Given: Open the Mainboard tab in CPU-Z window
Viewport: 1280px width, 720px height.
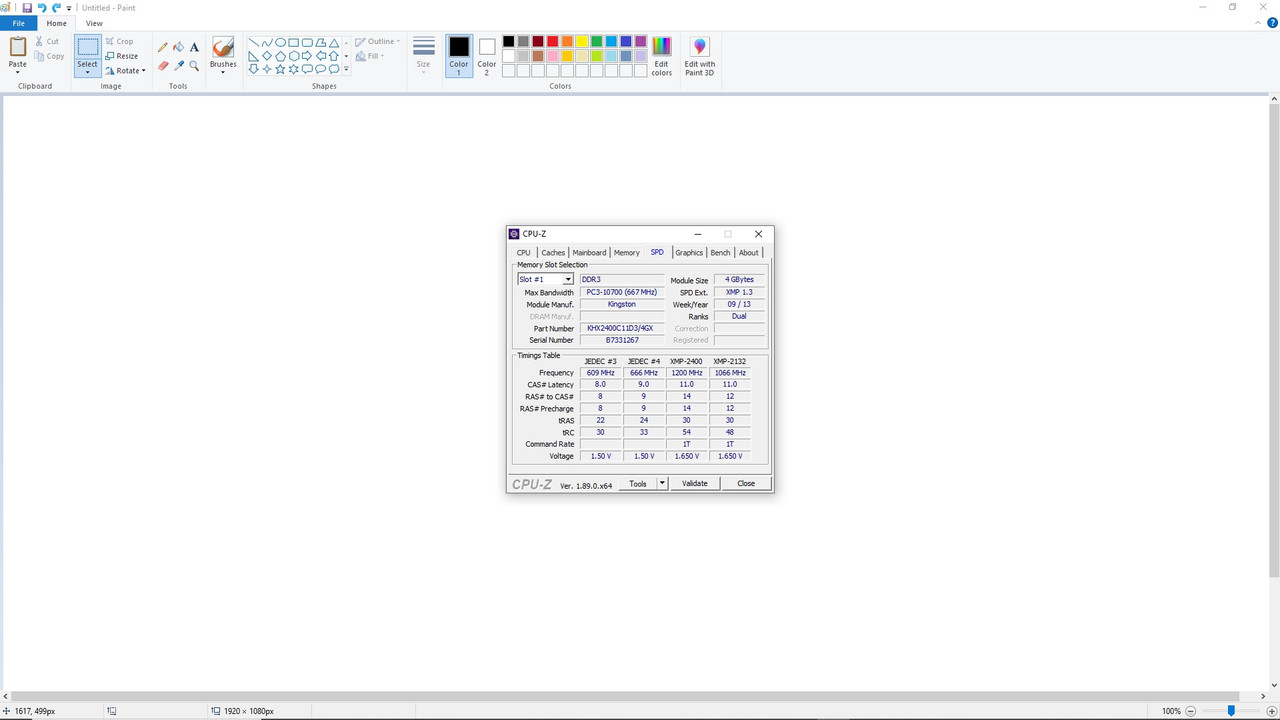Looking at the screenshot, I should pyautogui.click(x=589, y=253).
